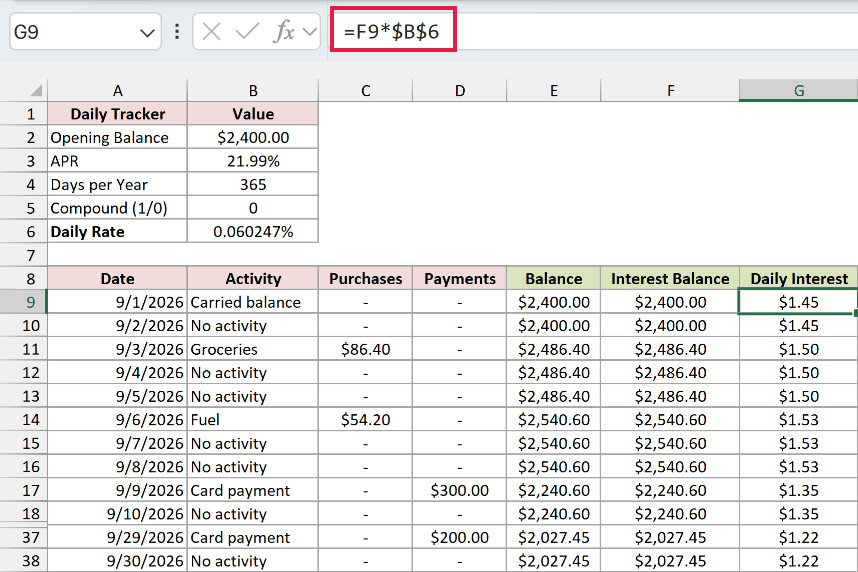Select Daily Interest $1.35 in row 17

click(x=798, y=490)
